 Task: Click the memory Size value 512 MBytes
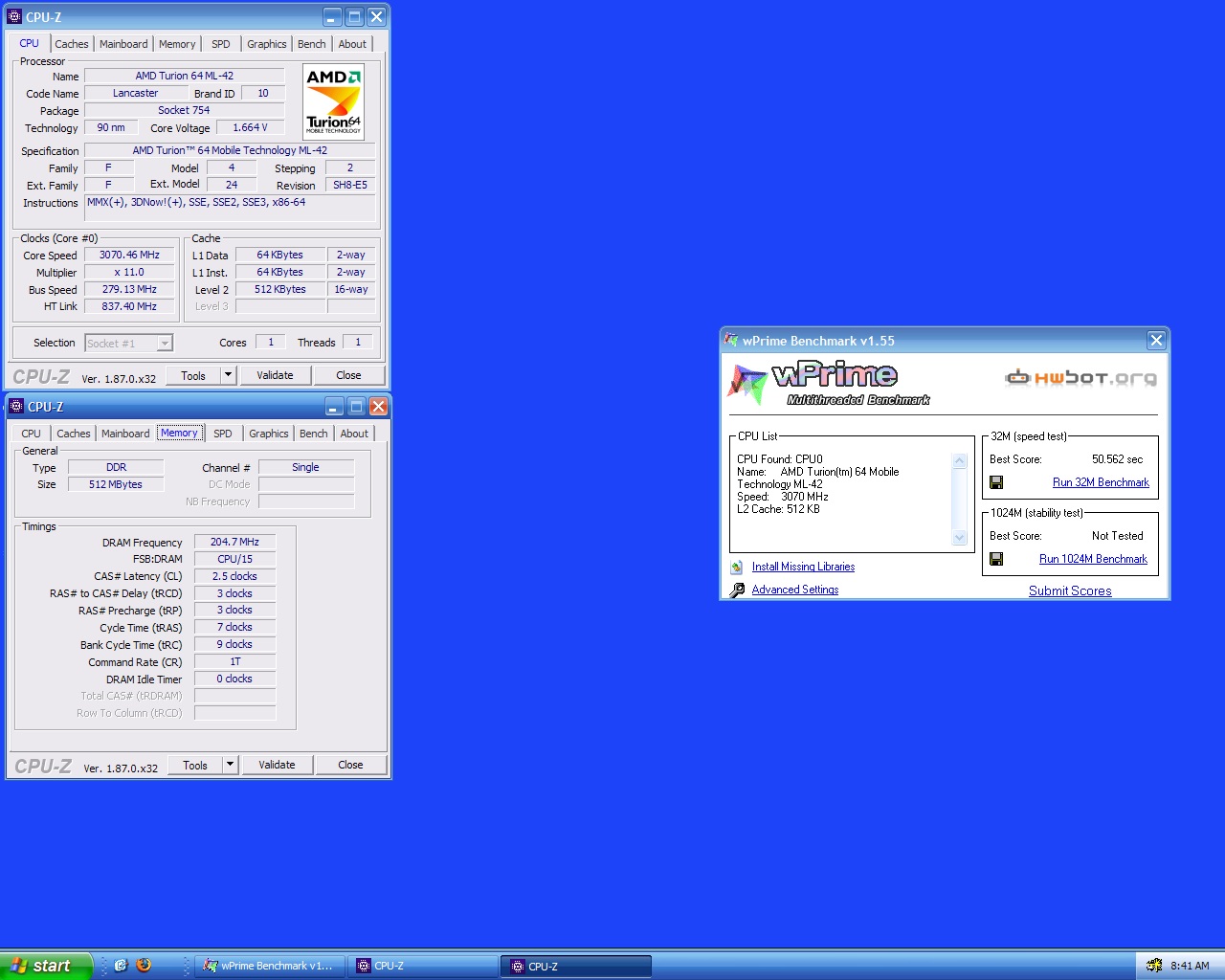click(x=116, y=484)
